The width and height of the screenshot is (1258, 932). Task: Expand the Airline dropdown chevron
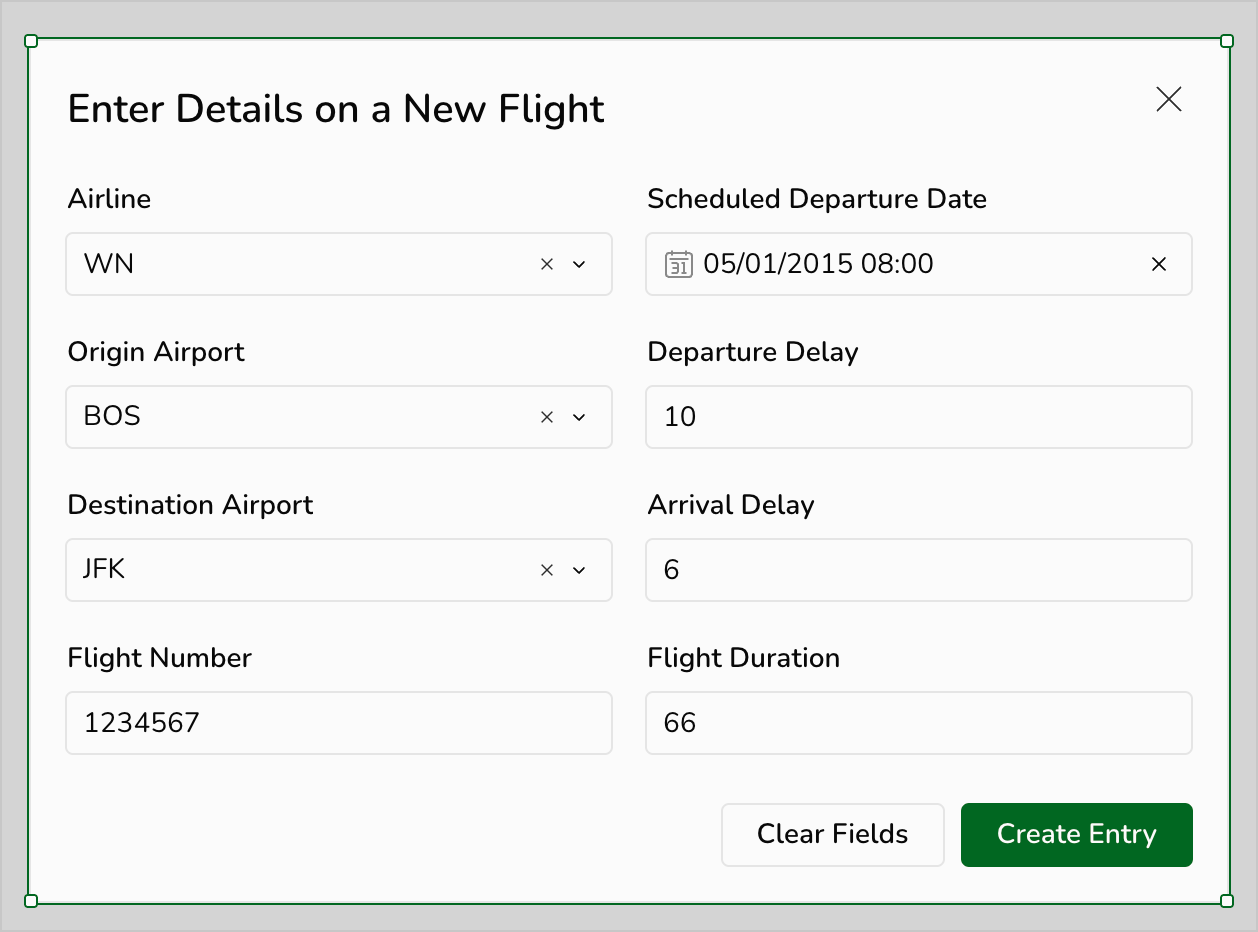[x=578, y=264]
